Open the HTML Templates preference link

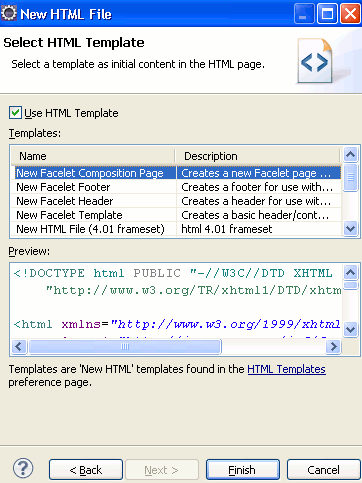[286, 369]
